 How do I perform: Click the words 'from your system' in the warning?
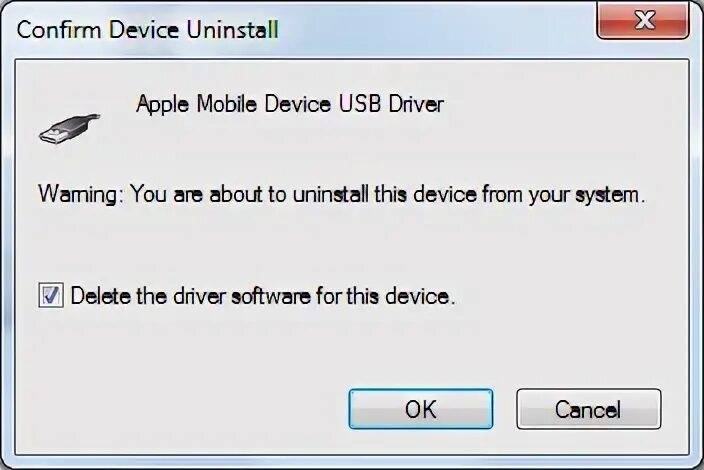pos(563,195)
